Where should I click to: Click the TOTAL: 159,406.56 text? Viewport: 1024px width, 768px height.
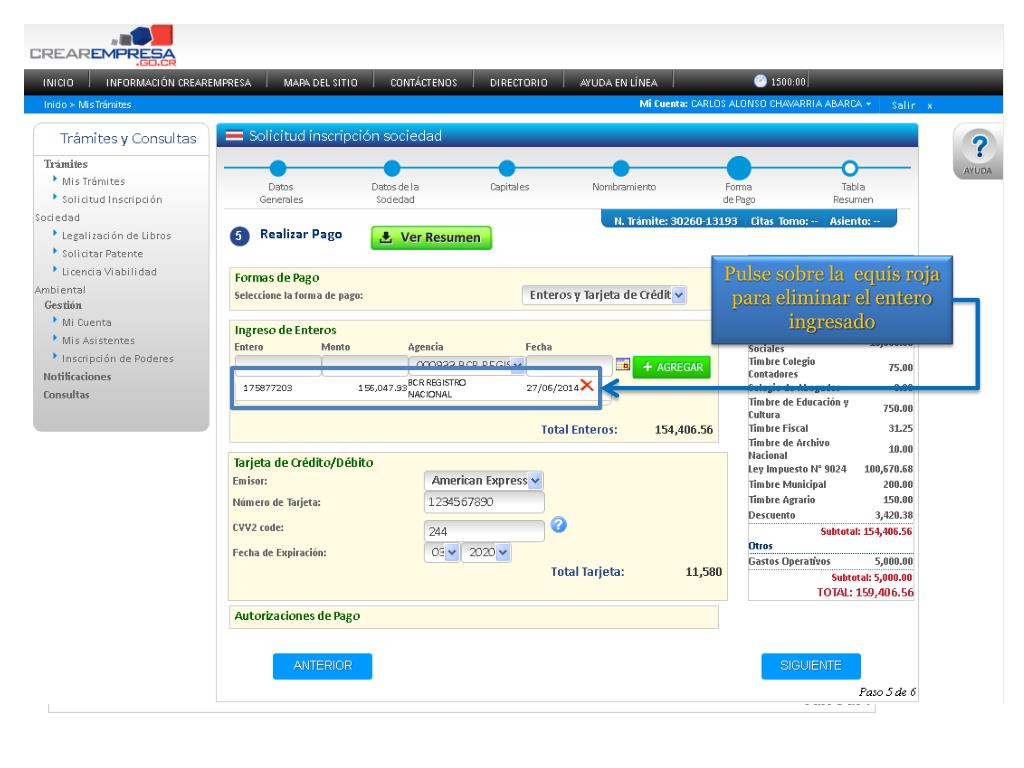[x=865, y=592]
